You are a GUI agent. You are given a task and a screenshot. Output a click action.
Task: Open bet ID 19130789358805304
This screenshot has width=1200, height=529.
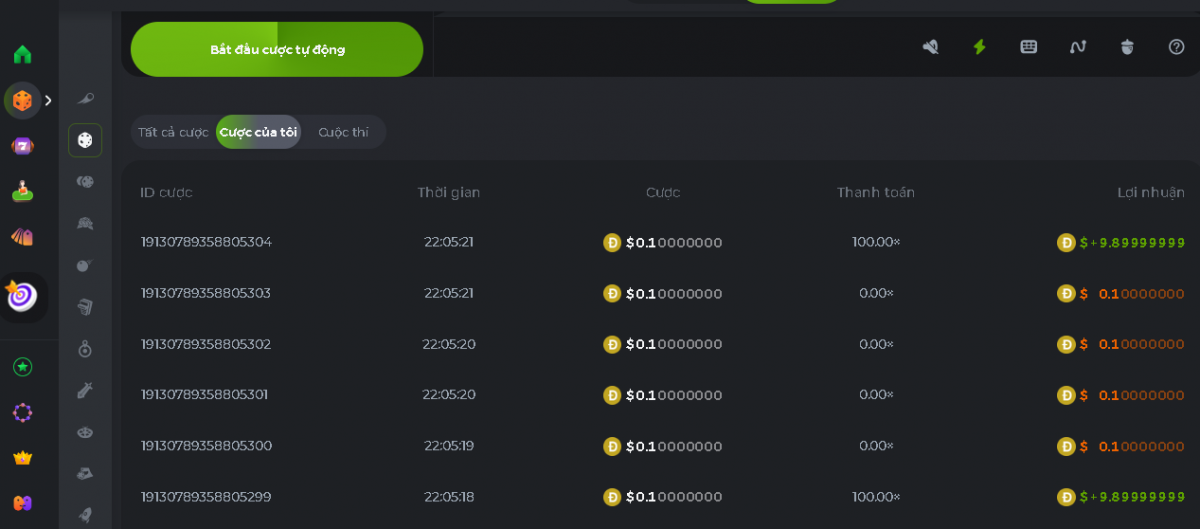[x=206, y=242]
